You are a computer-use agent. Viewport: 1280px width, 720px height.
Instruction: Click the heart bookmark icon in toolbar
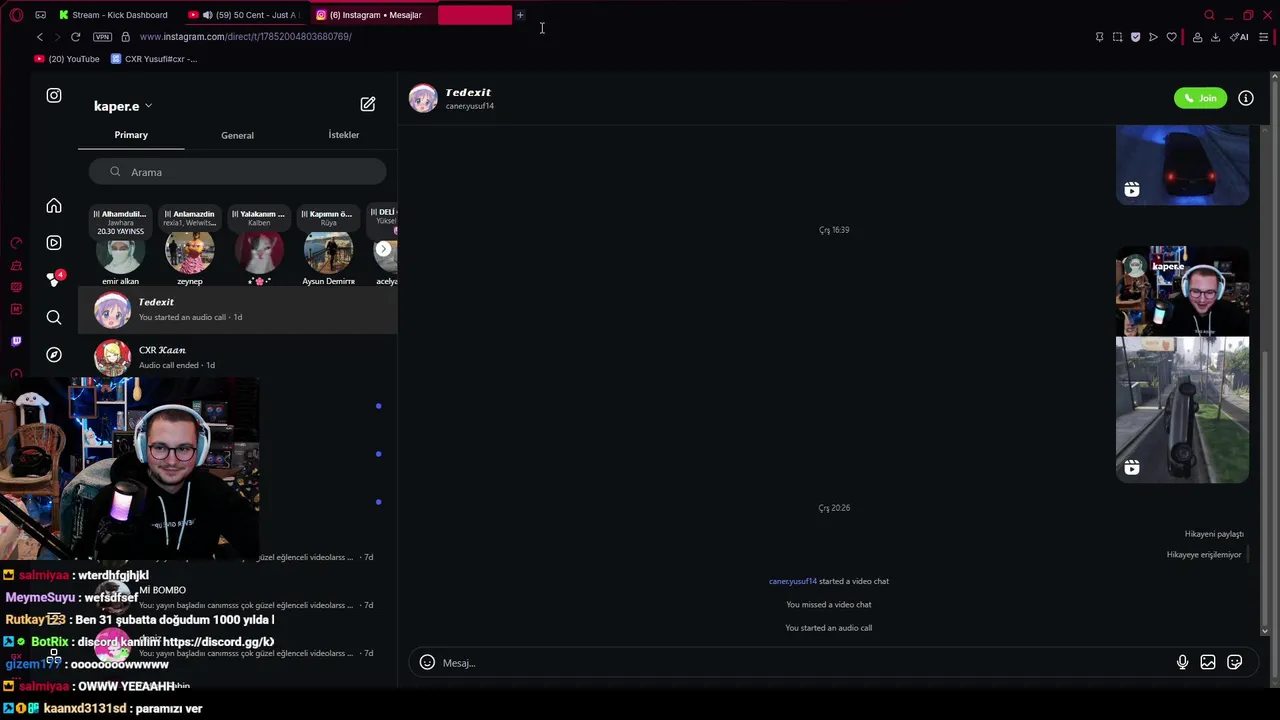click(1171, 37)
